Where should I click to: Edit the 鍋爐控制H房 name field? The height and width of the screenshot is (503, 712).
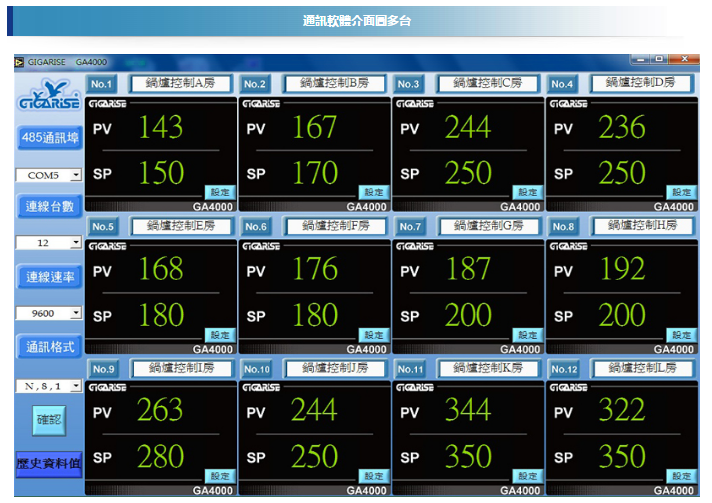point(641,226)
